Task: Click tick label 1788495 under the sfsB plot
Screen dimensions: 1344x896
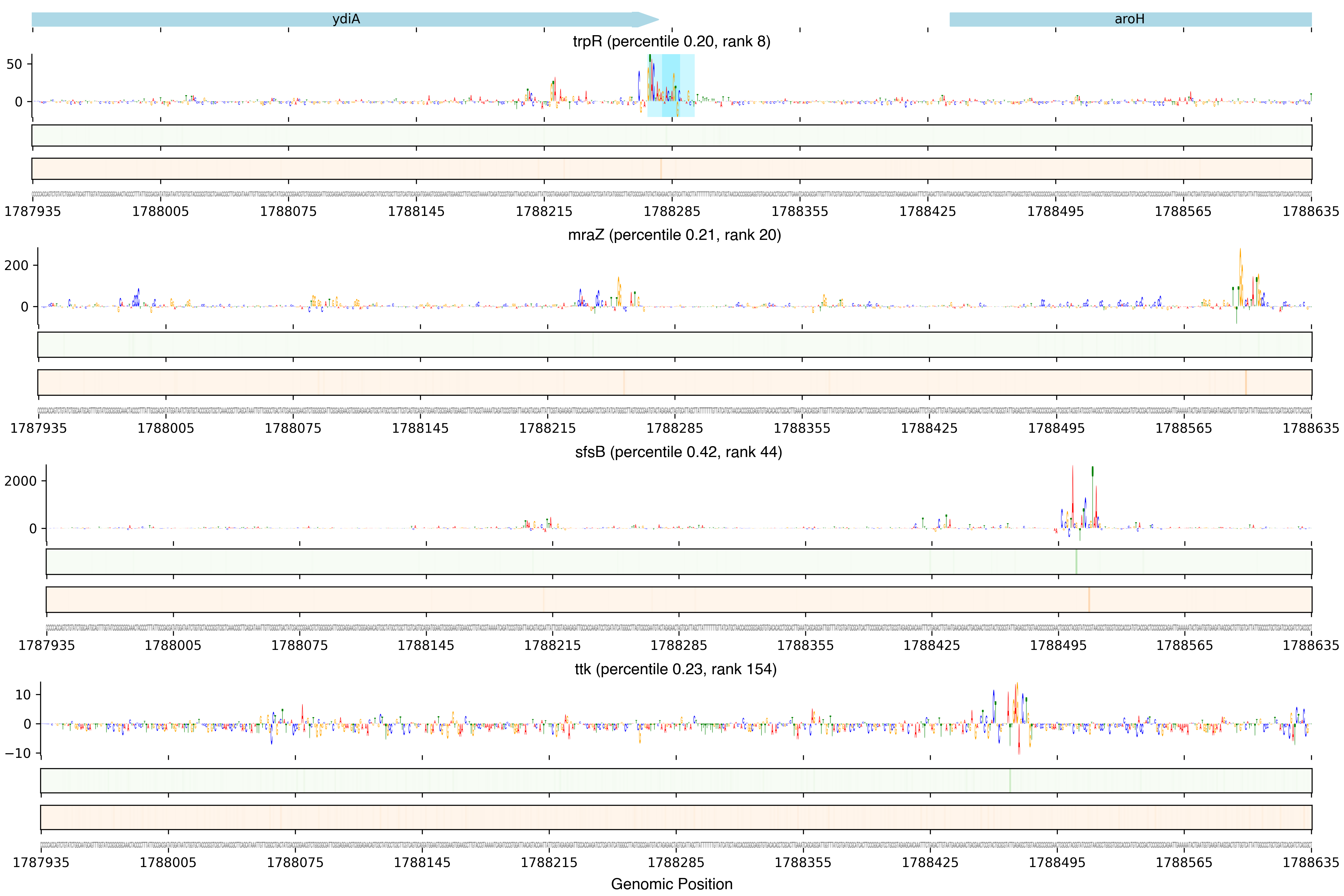Action: [x=1058, y=646]
